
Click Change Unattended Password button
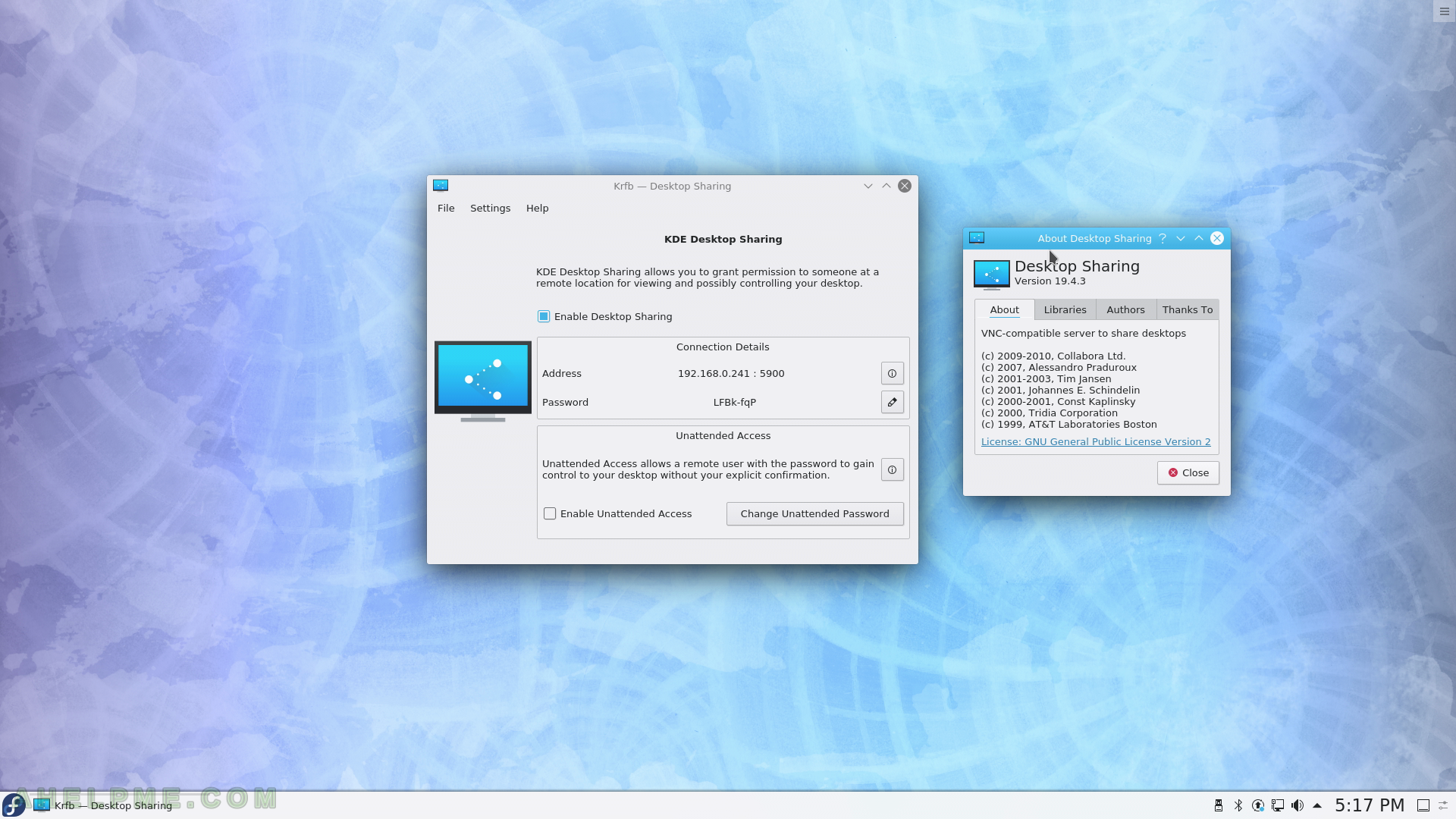(x=814, y=513)
